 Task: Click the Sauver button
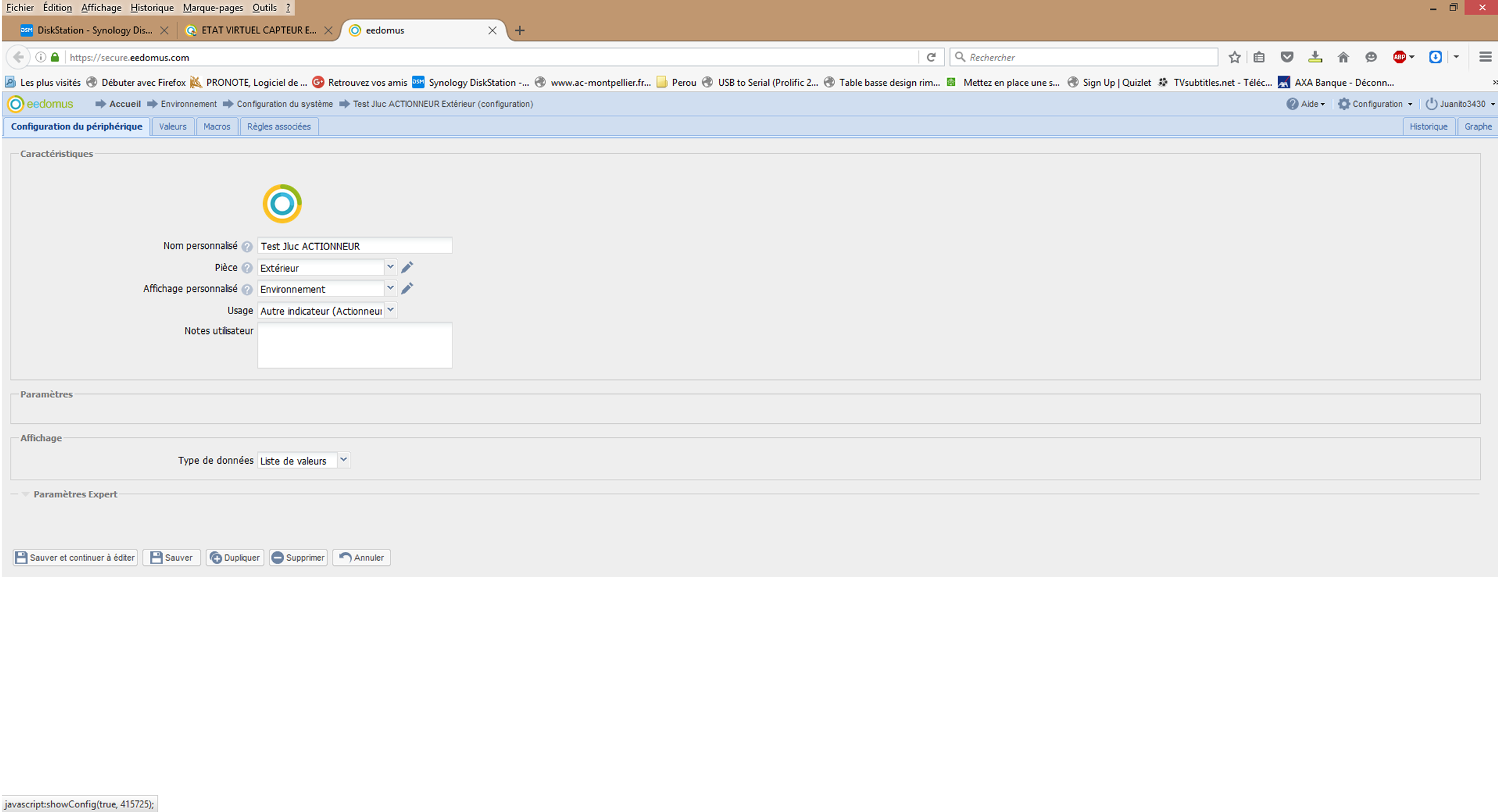tap(172, 558)
